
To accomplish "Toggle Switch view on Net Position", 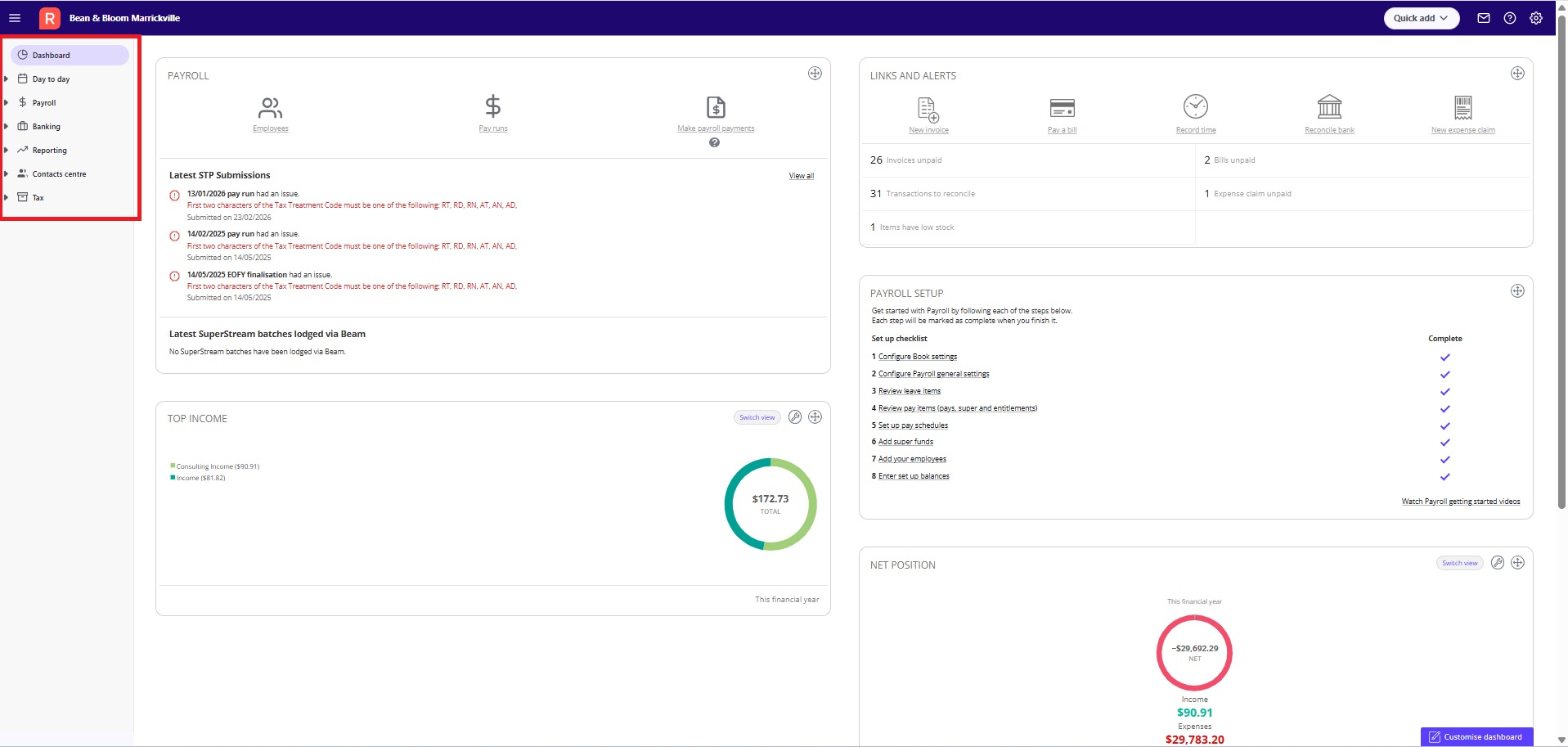I will (1459, 563).
